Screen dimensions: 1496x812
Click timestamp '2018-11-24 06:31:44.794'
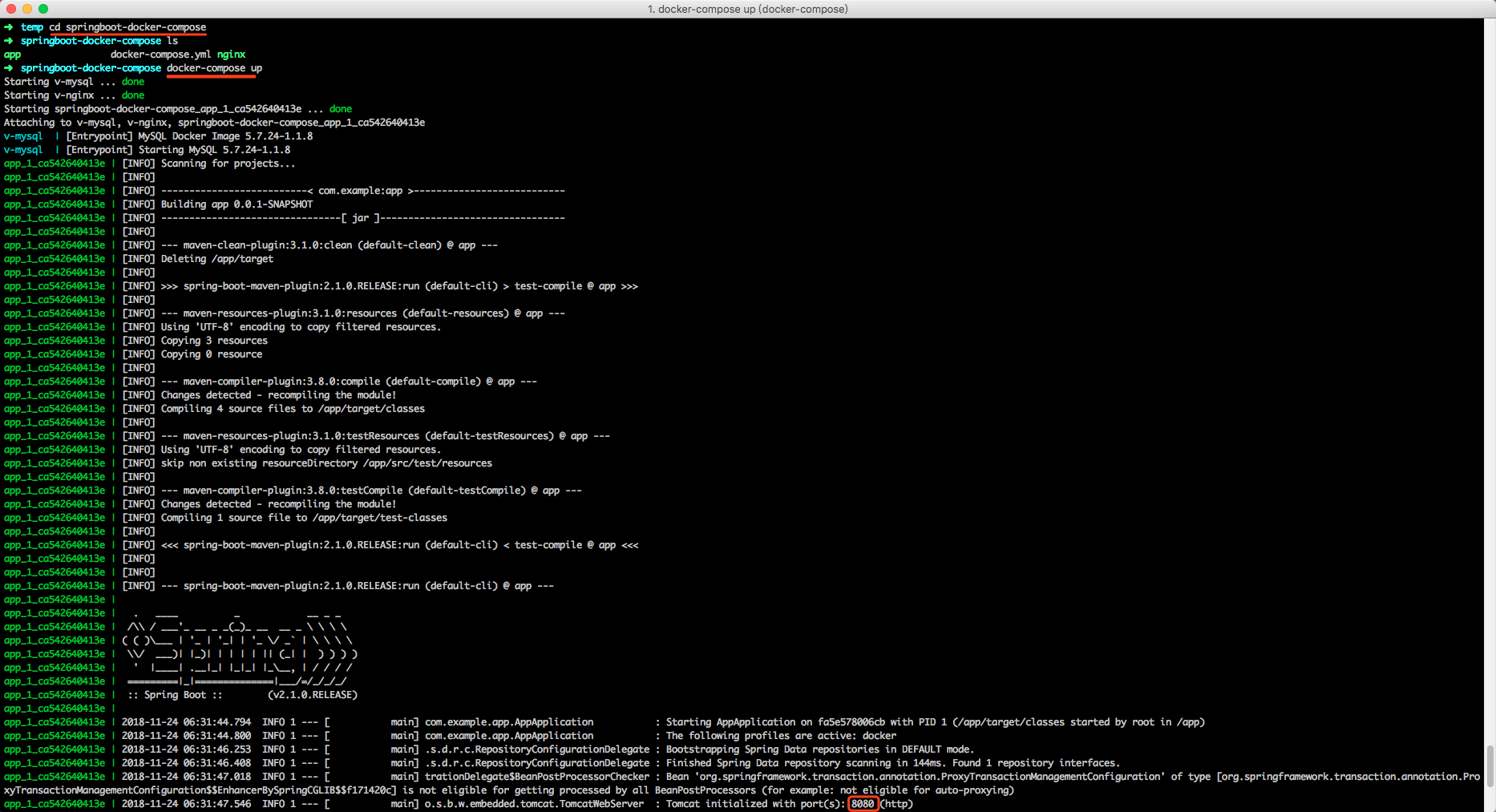[x=186, y=722]
